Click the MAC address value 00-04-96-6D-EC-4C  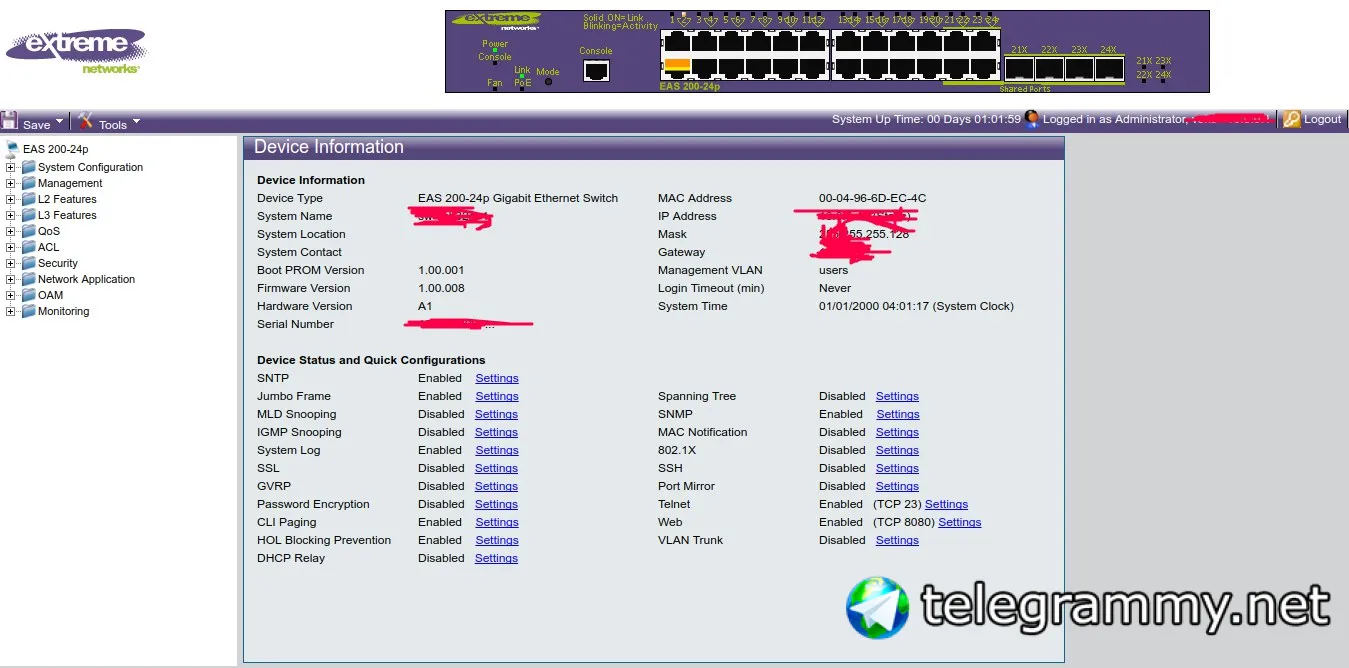[x=872, y=198]
